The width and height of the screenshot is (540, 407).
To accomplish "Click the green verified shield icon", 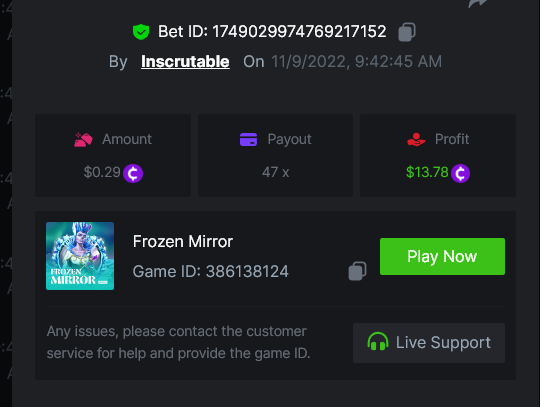I will pyautogui.click(x=141, y=32).
